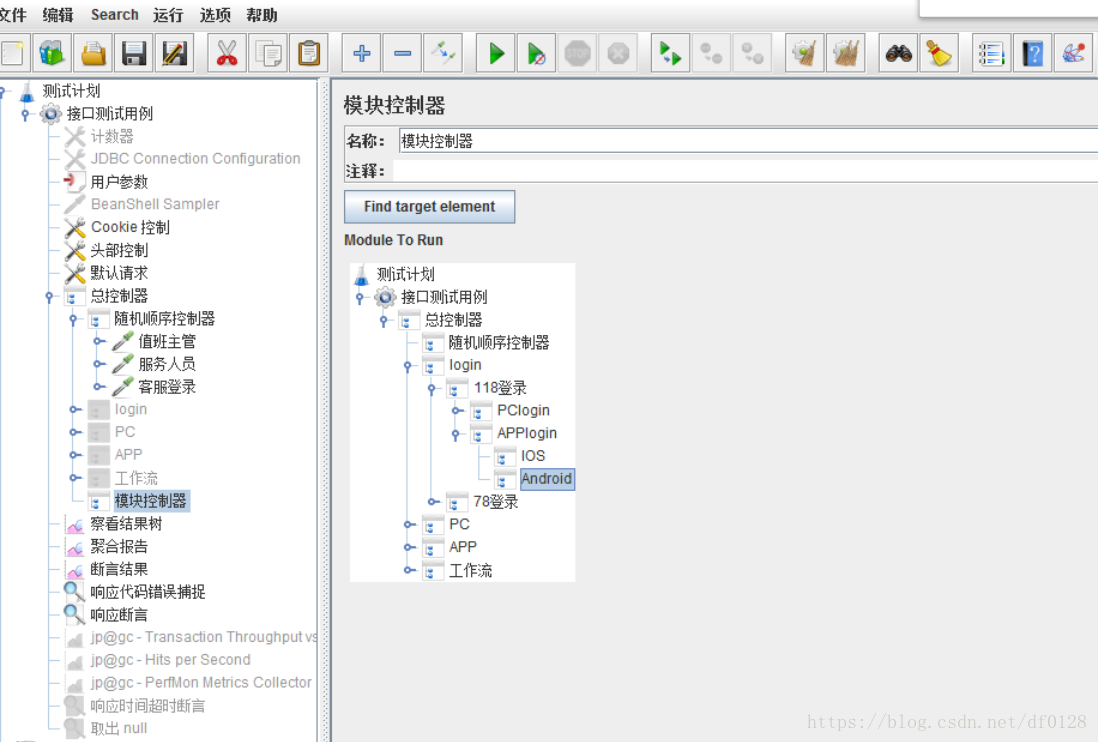Image resolution: width=1098 pixels, height=742 pixels.
Task: Click the Shutdown remote engines icon
Action: [752, 53]
